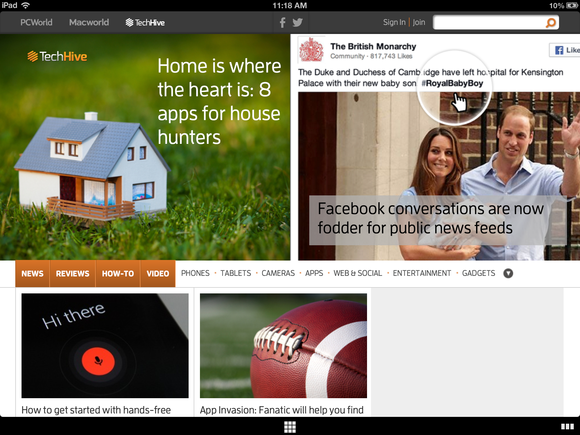Image resolution: width=580 pixels, height=435 pixels.
Task: Select the REVIEWS tab
Action: click(72, 273)
